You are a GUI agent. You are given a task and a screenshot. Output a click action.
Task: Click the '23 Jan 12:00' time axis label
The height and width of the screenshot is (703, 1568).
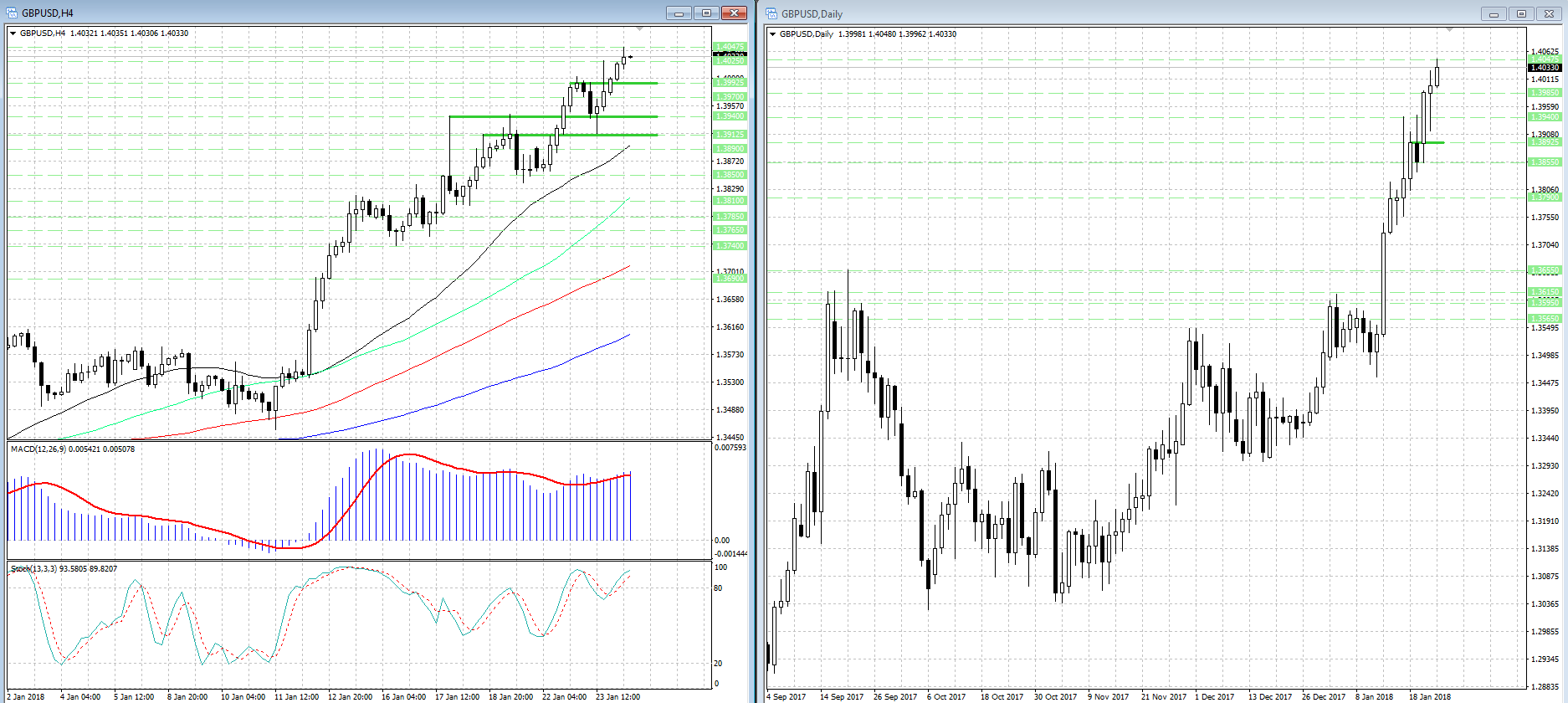[617, 696]
